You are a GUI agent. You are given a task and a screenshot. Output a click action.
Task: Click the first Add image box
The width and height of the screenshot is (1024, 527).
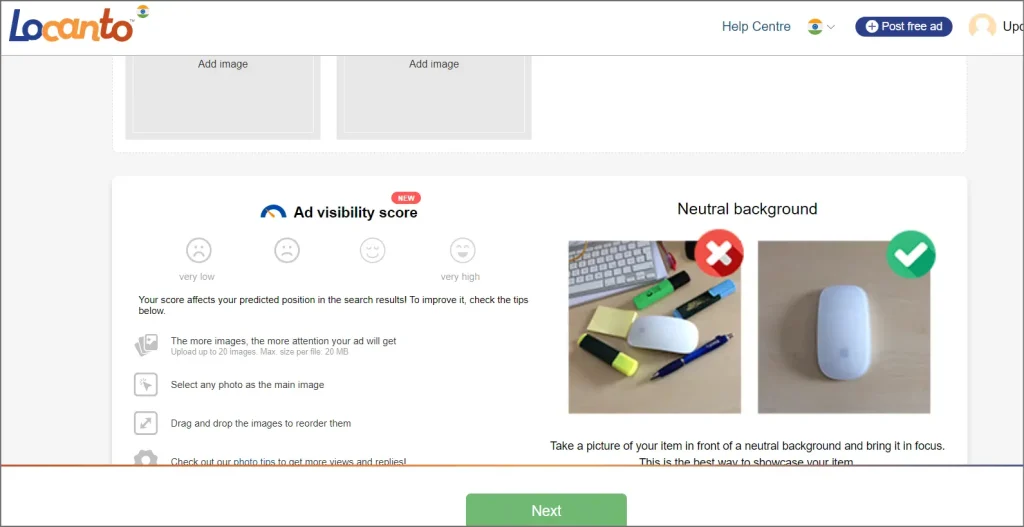click(x=223, y=97)
